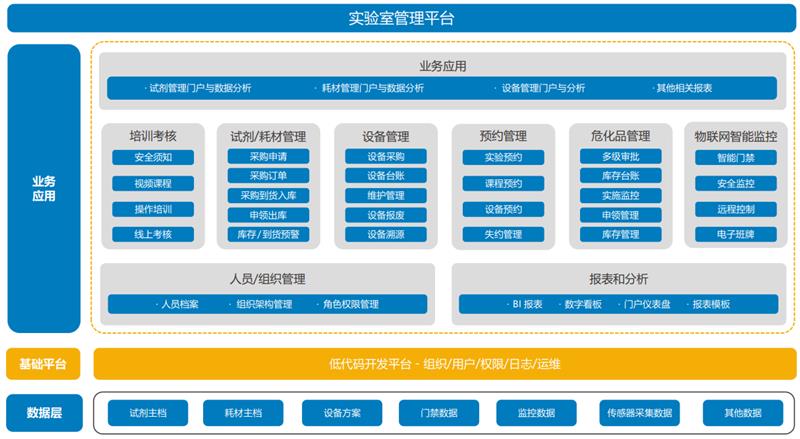Select 采购申请 under 试剂/耗材管理
The height and width of the screenshot is (439, 800).
[x=269, y=157]
